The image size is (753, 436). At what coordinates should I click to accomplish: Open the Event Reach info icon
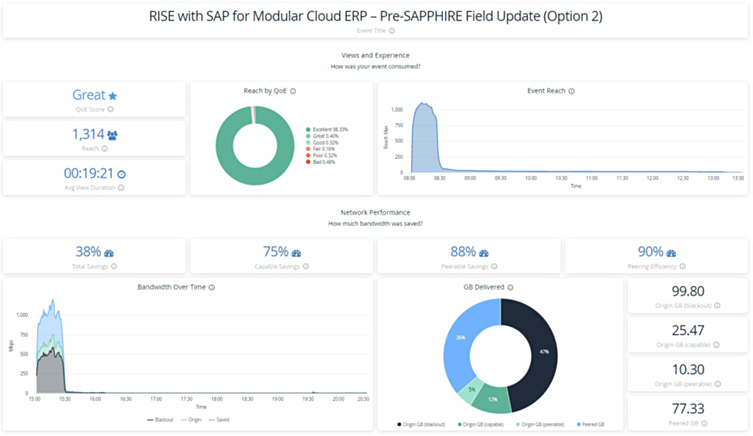571,91
